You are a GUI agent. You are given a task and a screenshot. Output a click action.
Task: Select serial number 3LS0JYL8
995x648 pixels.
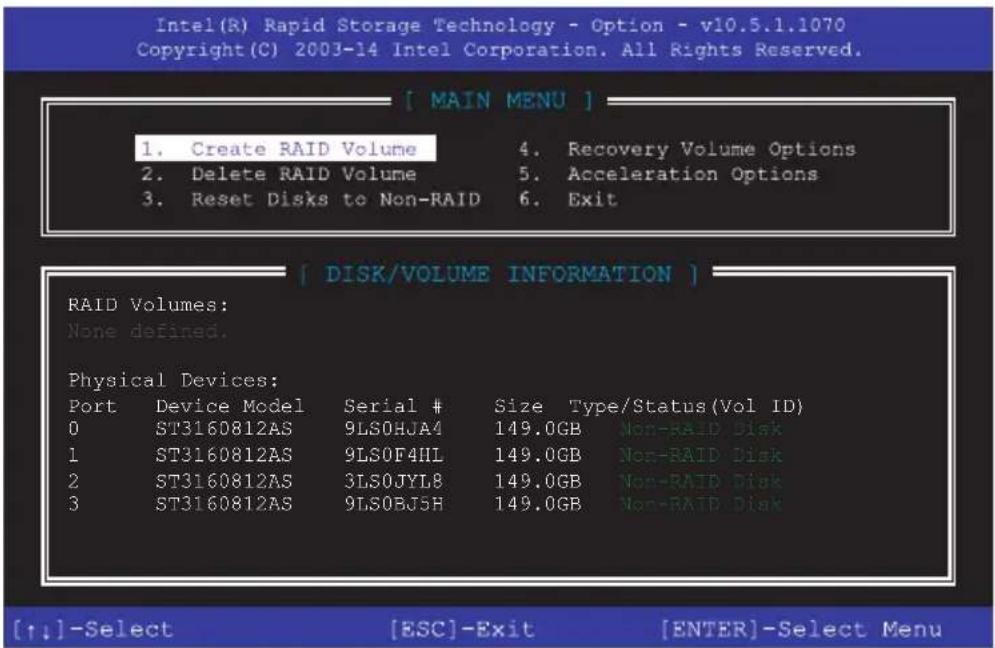coord(393,481)
